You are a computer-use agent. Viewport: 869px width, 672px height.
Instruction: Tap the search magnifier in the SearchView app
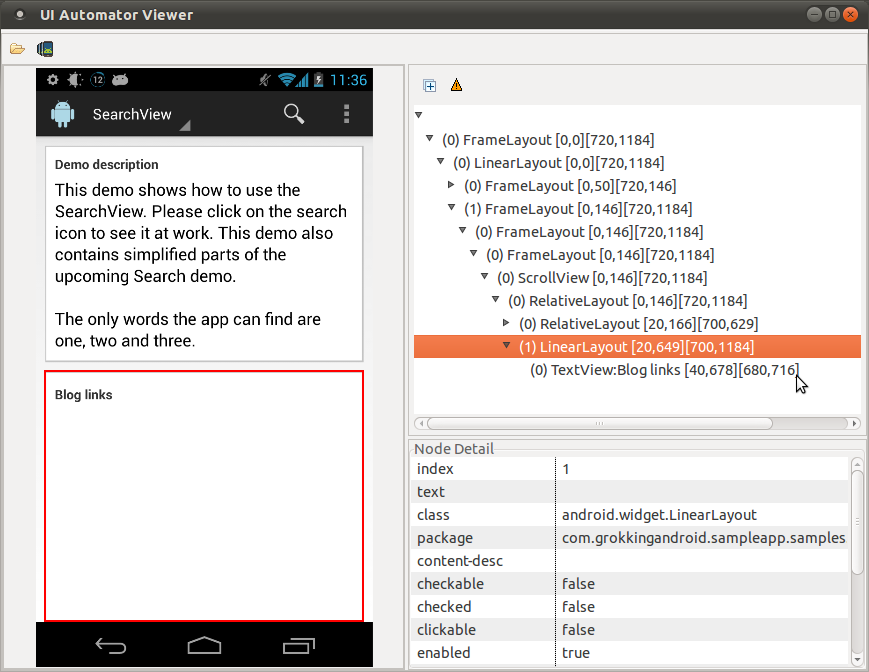pos(294,114)
